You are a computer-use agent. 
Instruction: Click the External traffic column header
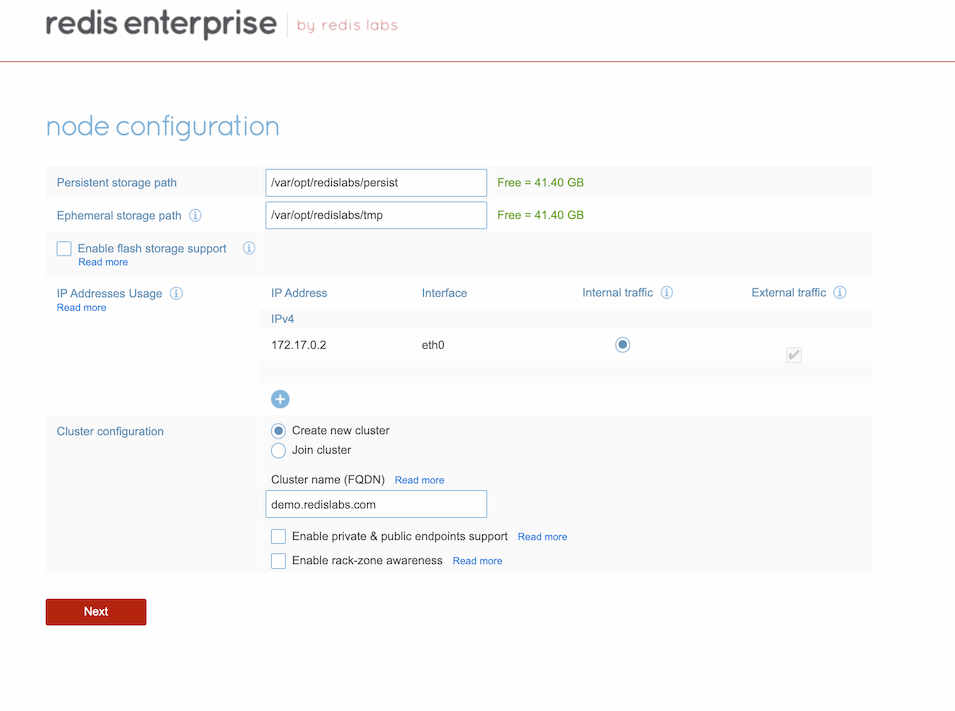click(789, 292)
